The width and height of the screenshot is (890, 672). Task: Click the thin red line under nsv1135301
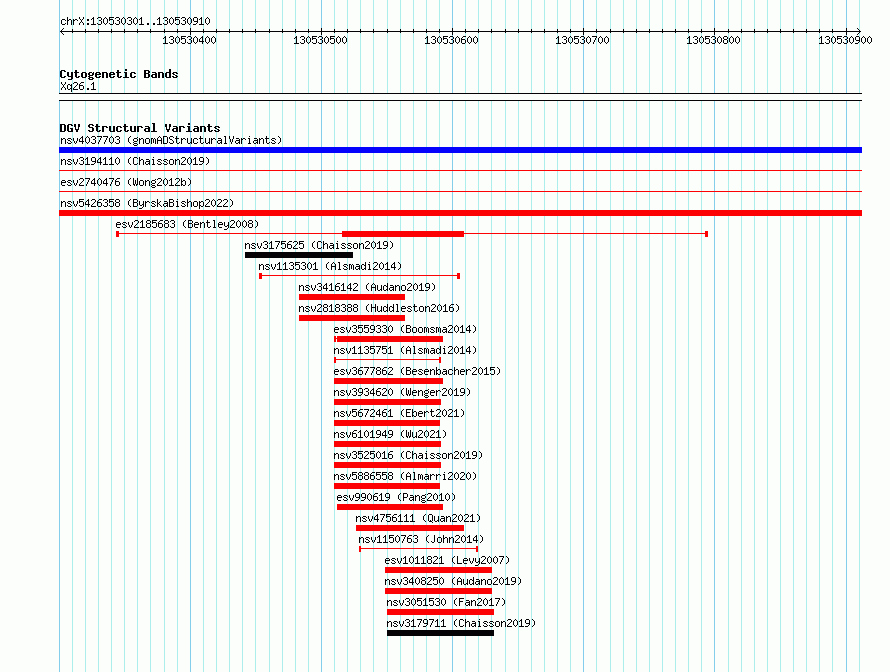click(359, 276)
